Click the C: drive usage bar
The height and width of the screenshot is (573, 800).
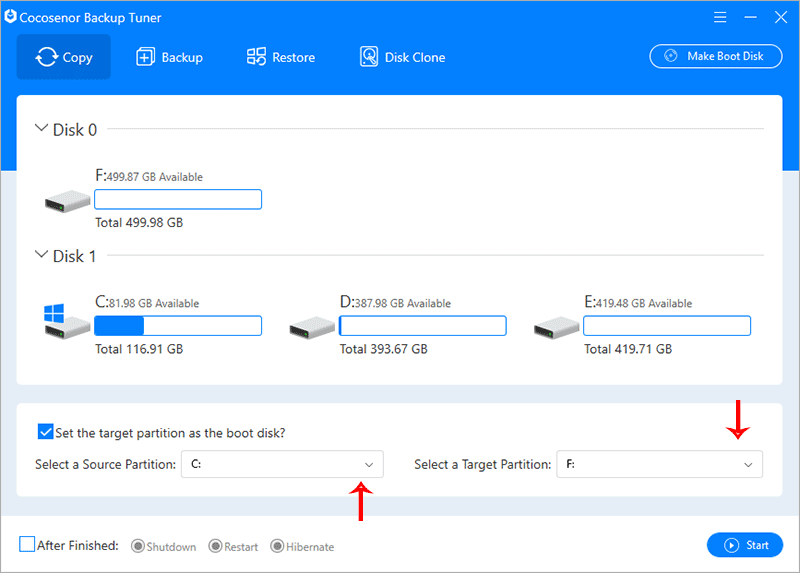pos(177,325)
